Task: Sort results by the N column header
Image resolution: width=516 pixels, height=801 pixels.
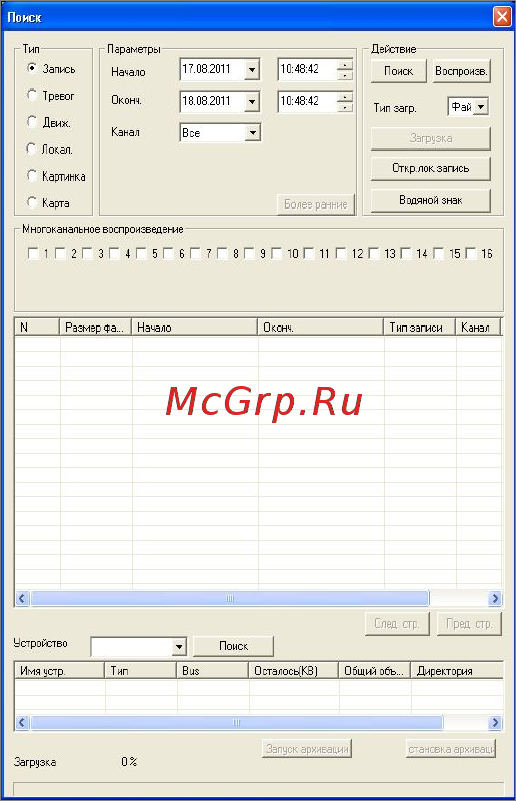Action: (37, 327)
